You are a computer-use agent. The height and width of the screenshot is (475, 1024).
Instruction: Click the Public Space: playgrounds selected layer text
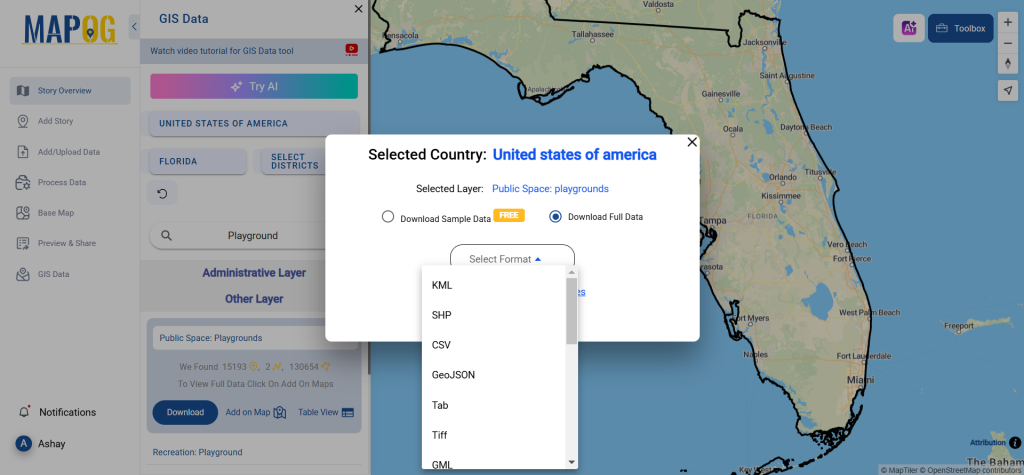[550, 189]
